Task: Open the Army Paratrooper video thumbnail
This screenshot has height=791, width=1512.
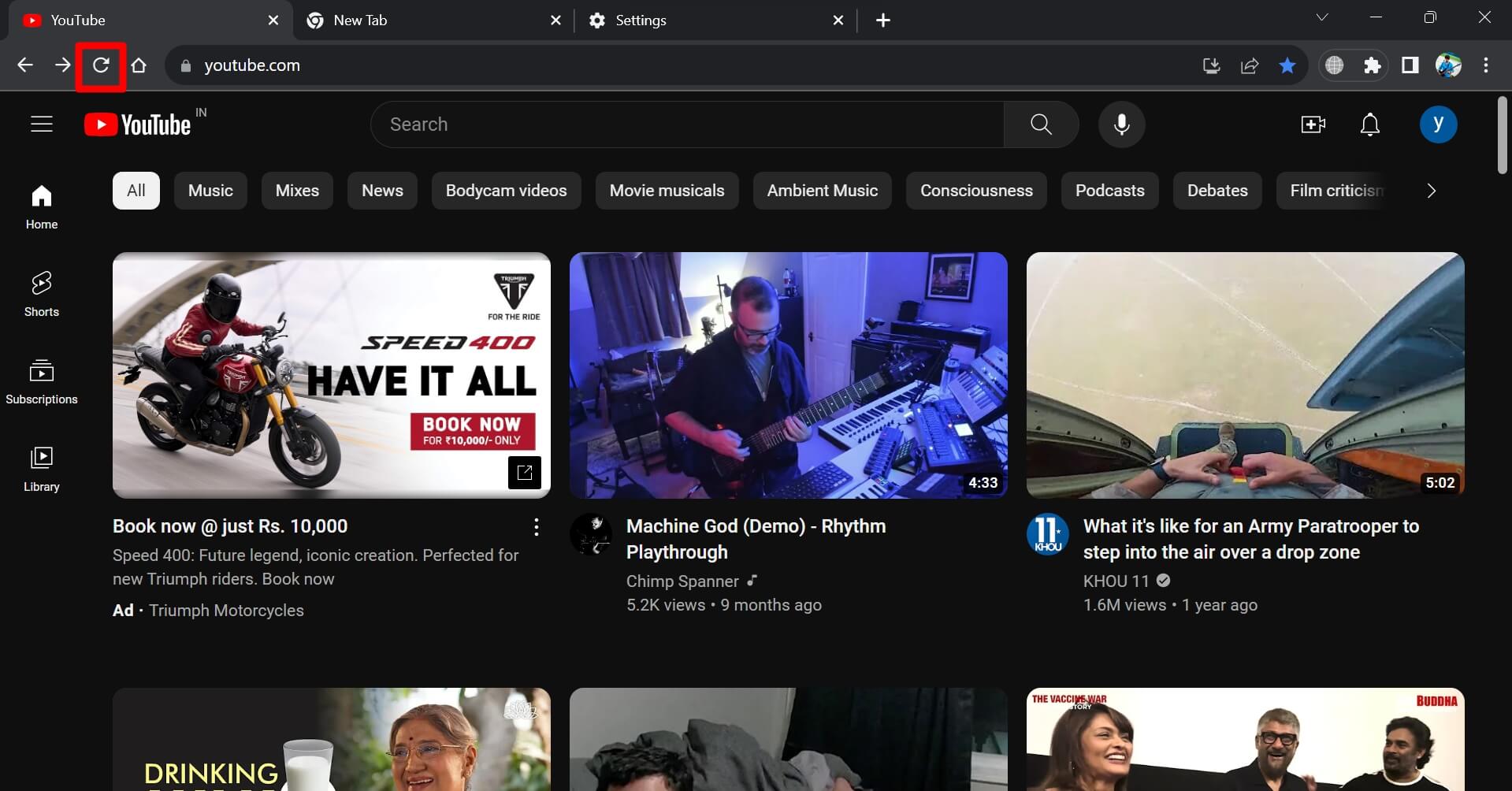Action: pos(1244,375)
